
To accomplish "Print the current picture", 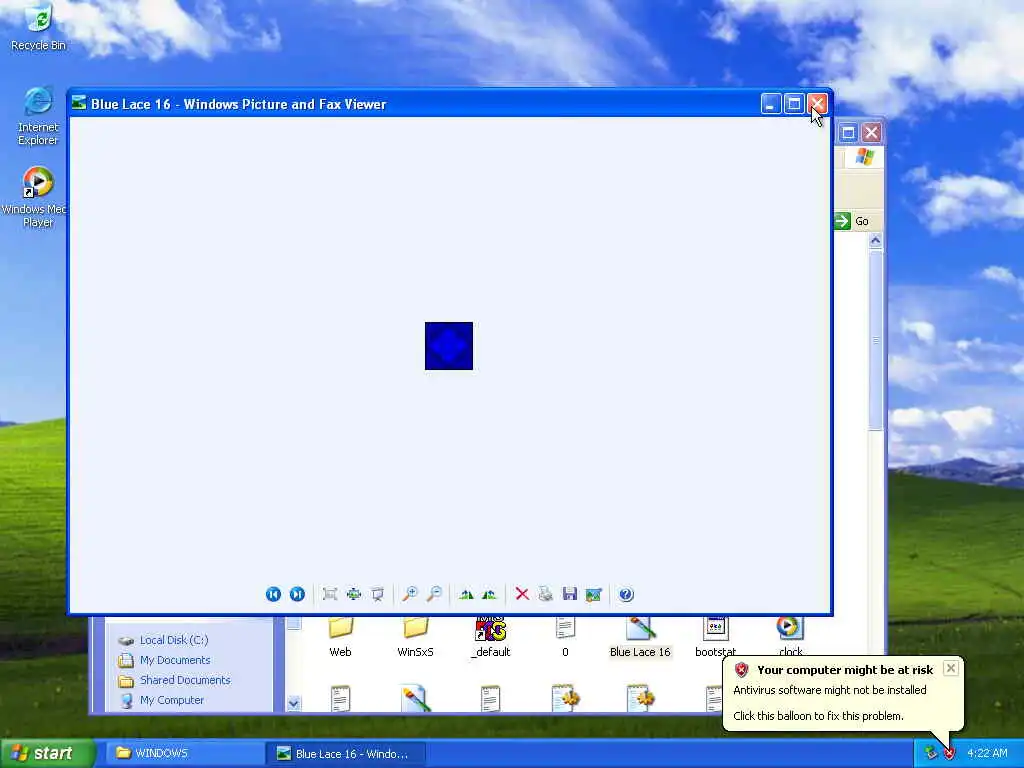I will click(546, 594).
